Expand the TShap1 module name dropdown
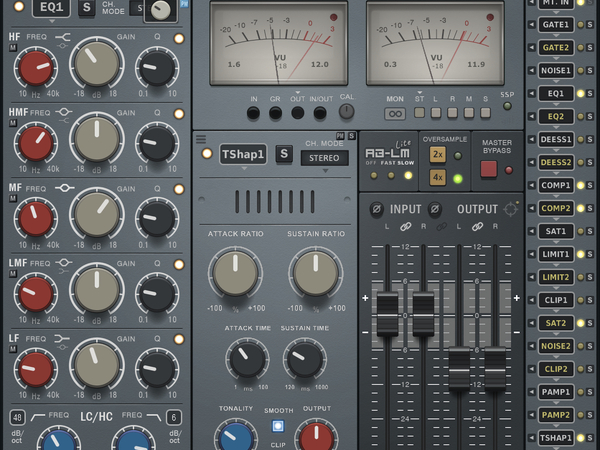The image size is (600, 450). tap(244, 170)
